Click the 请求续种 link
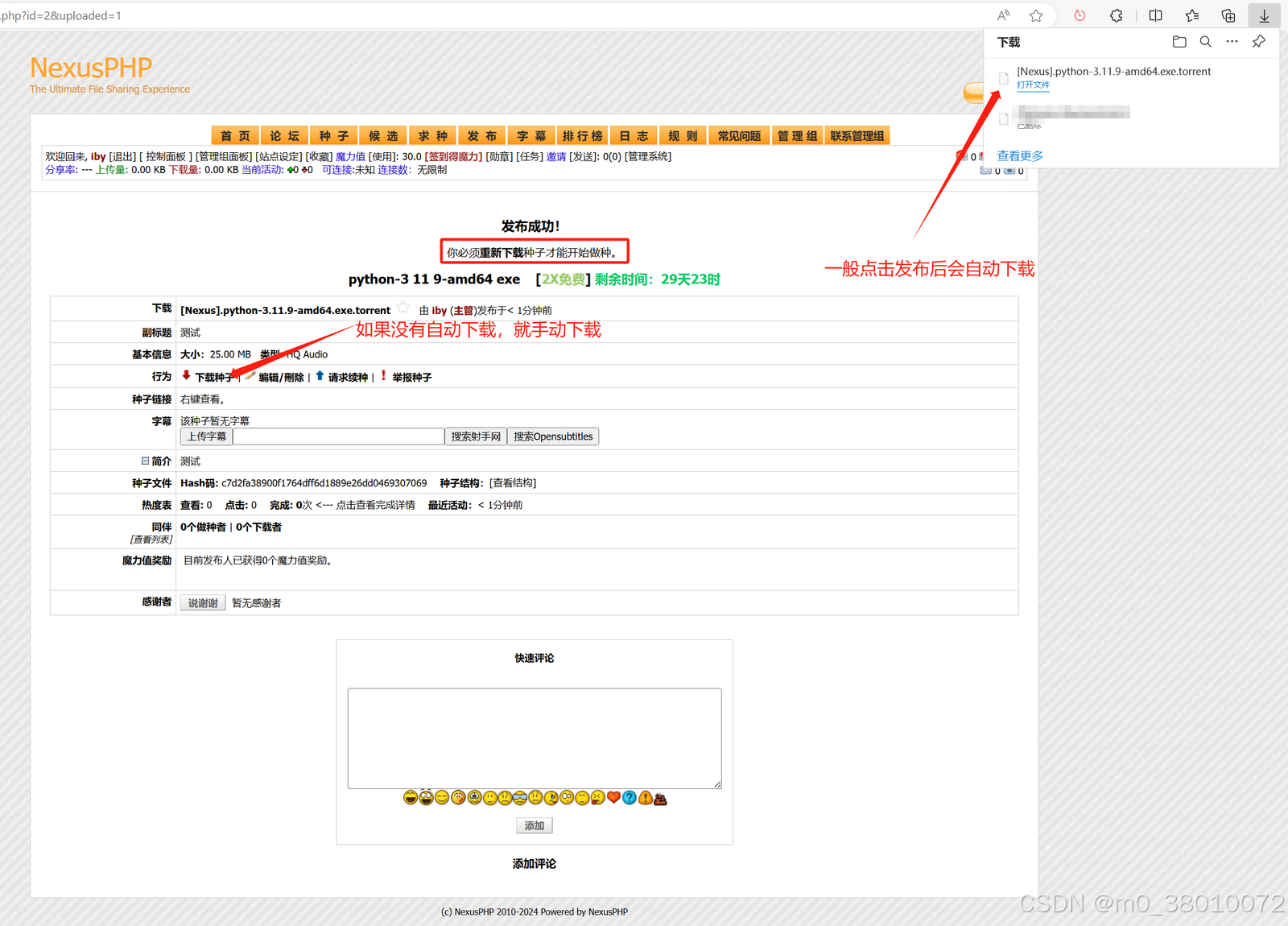1288x926 pixels. pos(348,377)
